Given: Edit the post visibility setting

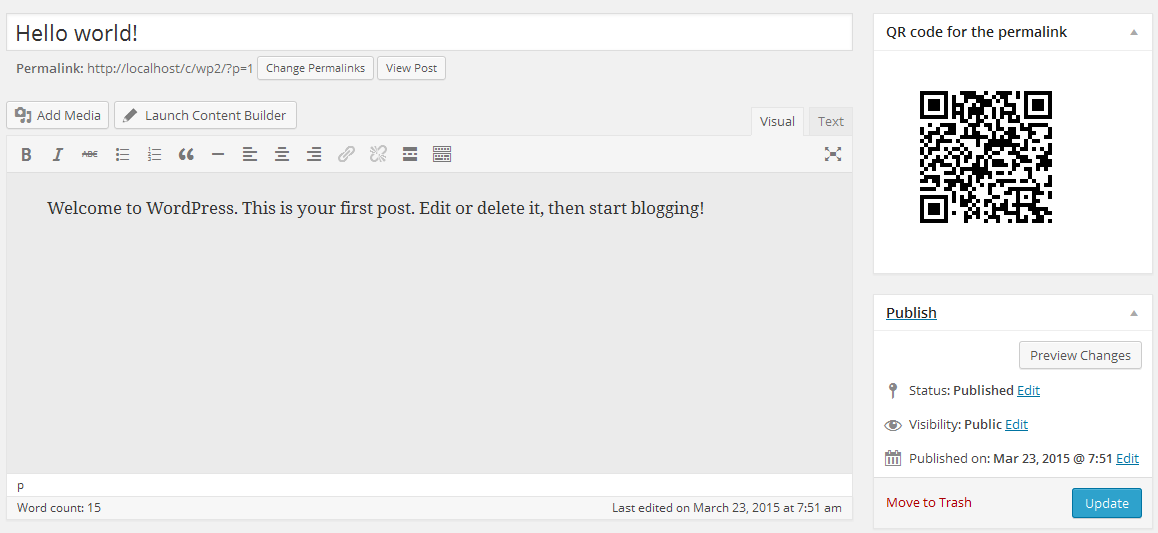Looking at the screenshot, I should tap(1016, 424).
